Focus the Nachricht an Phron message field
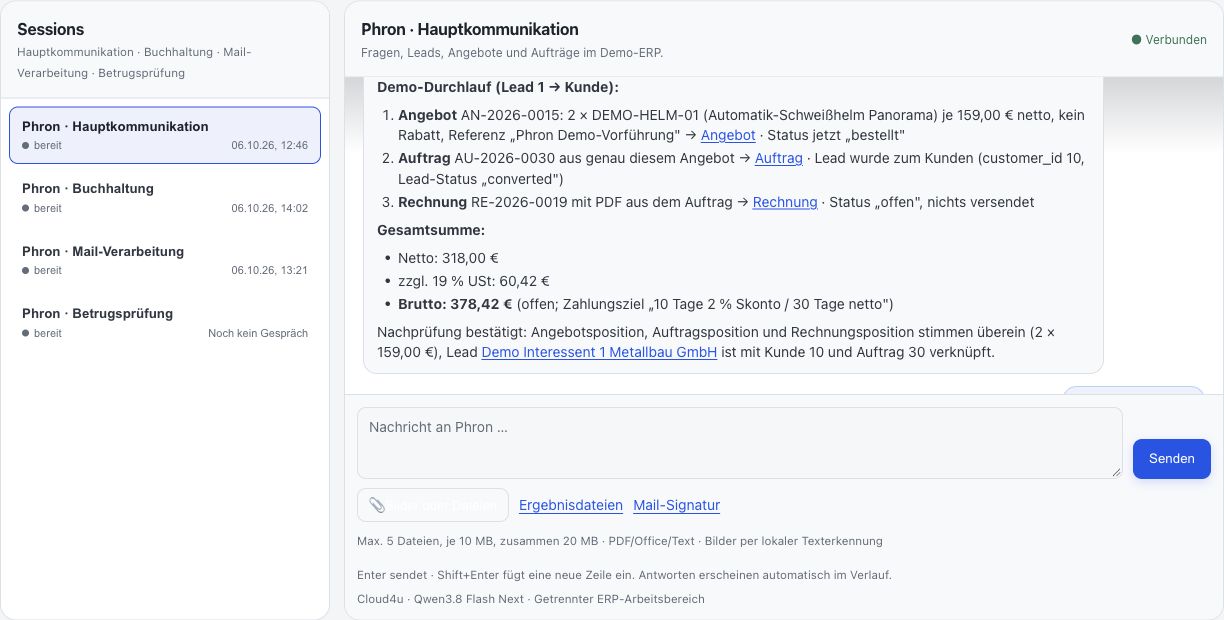Screen dimensions: 1224x620 [739, 443]
